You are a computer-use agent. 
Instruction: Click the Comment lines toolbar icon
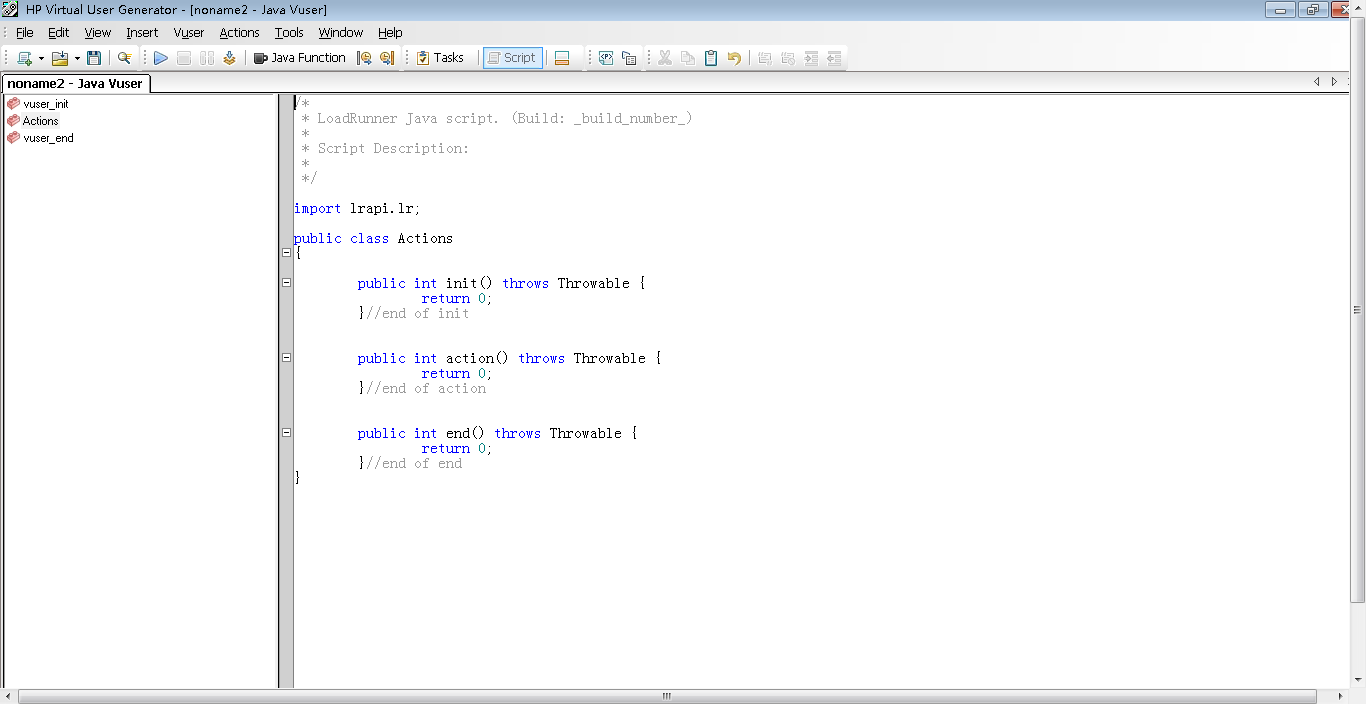[765, 58]
